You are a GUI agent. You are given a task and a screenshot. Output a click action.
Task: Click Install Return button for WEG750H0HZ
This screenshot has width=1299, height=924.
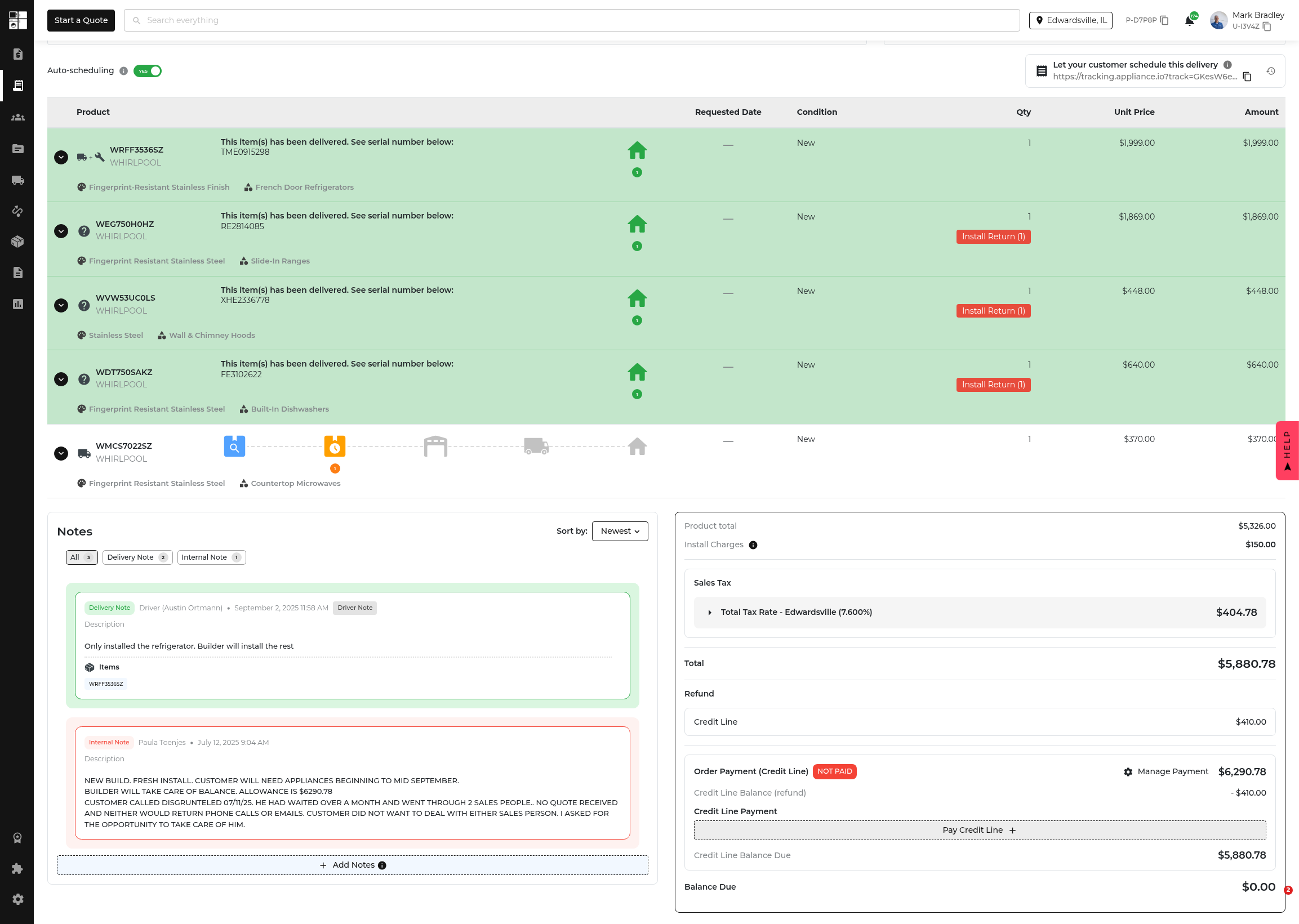(993, 236)
